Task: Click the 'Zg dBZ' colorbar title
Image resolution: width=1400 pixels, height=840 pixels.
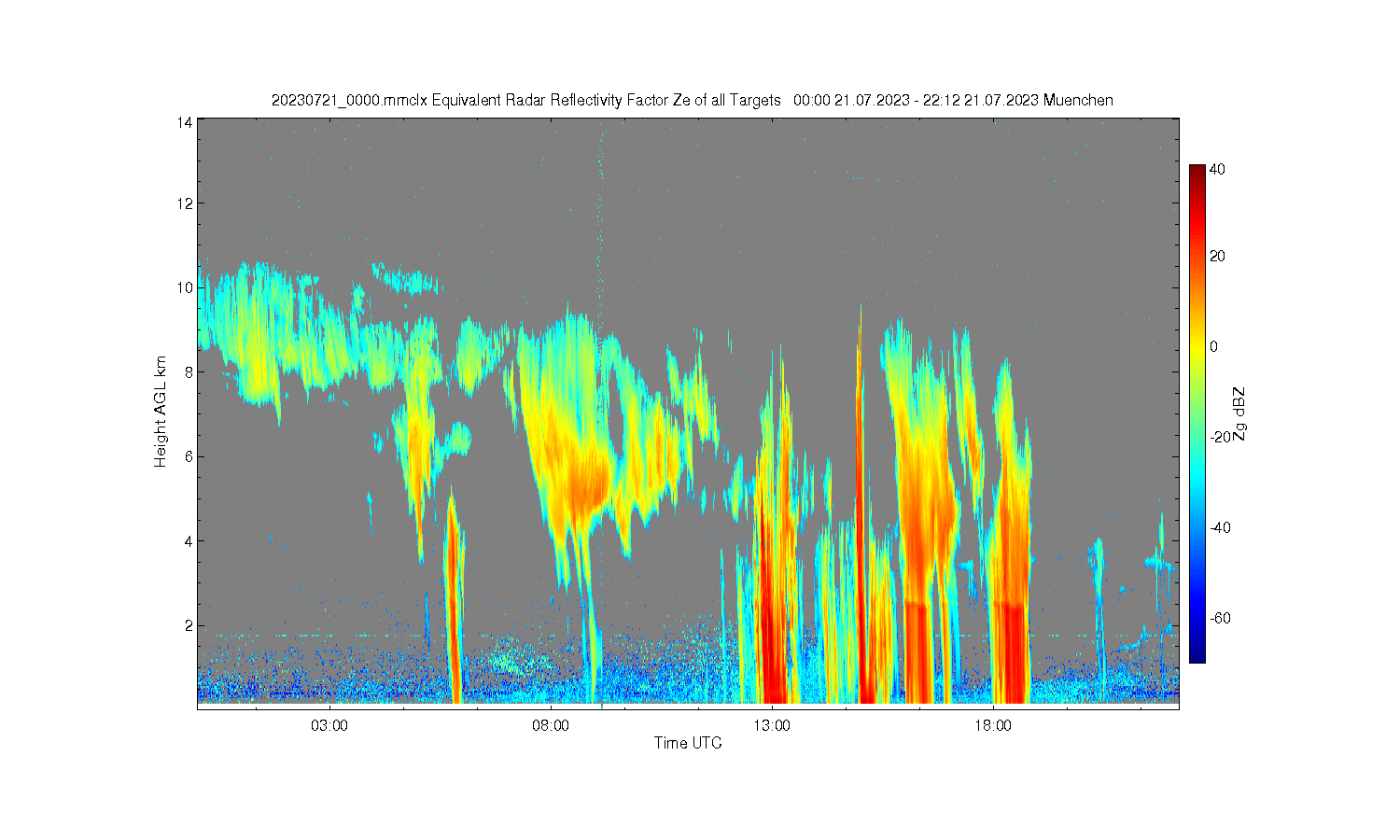Action: click(1239, 413)
